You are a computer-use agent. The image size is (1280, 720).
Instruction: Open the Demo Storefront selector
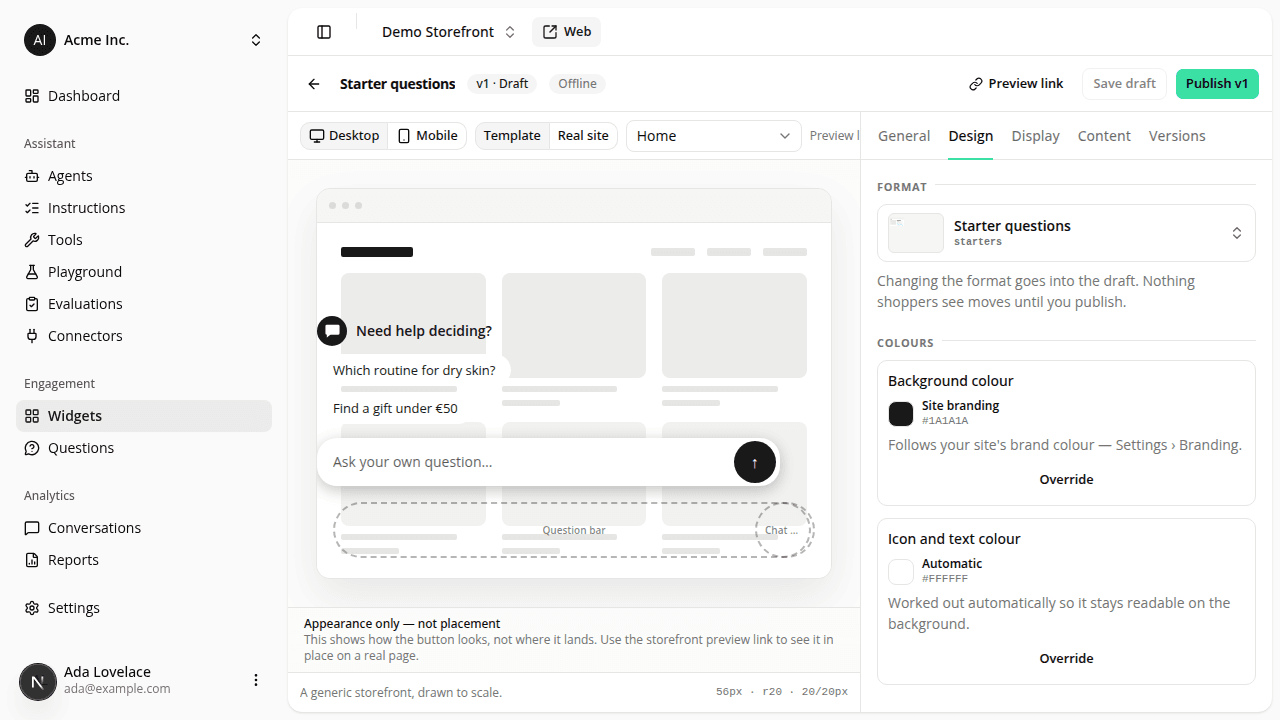[x=448, y=32]
